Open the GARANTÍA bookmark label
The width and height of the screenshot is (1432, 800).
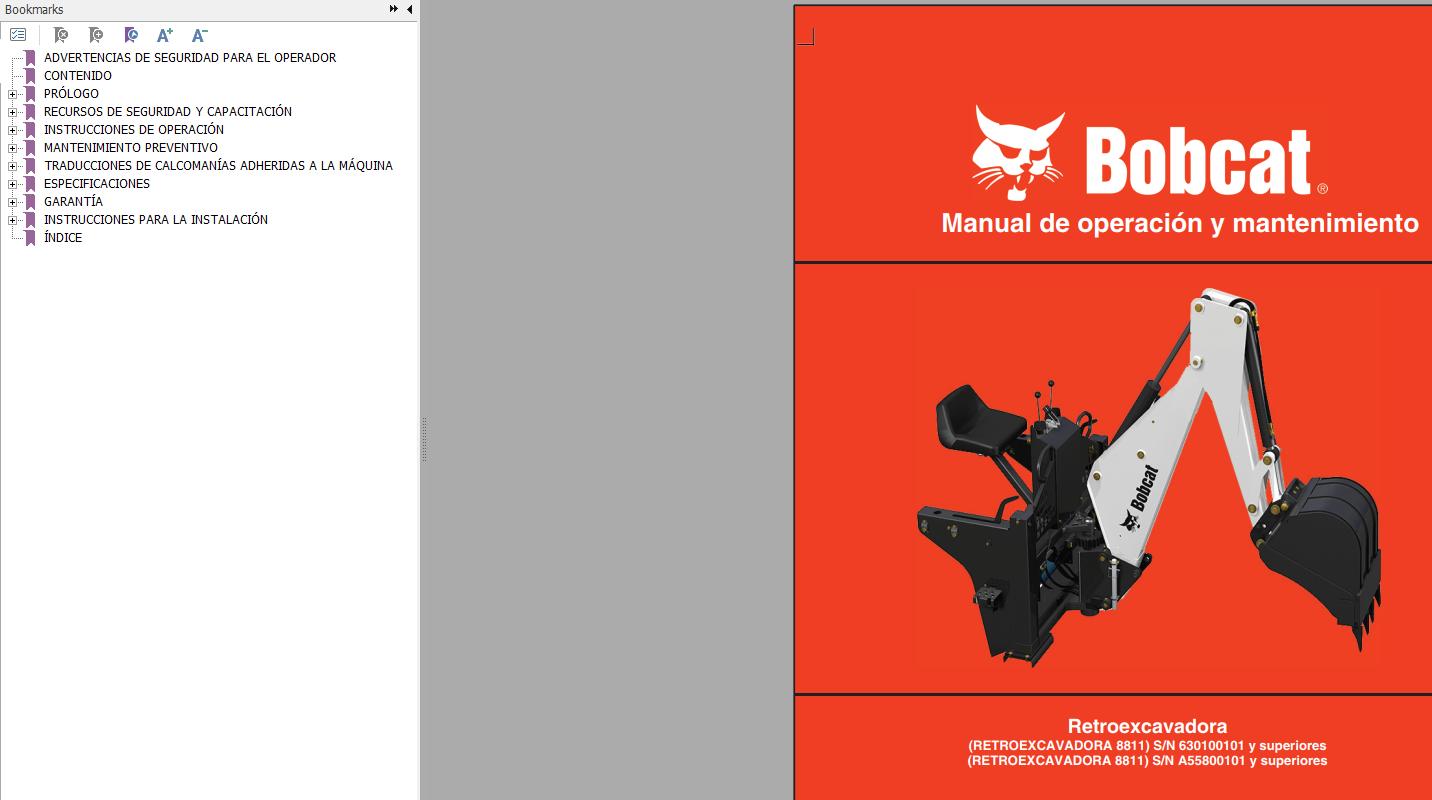(x=73, y=202)
